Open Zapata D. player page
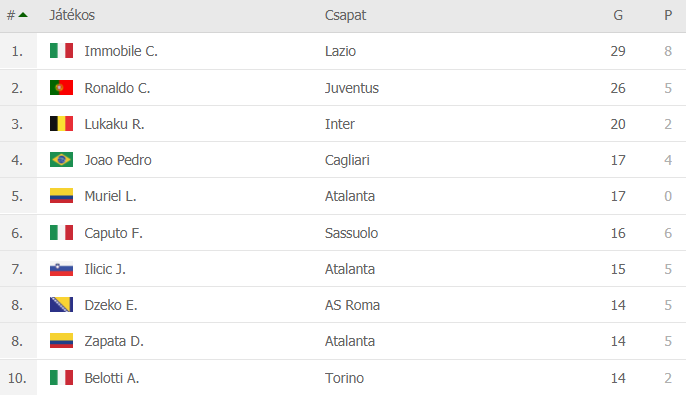This screenshot has width=686, height=395. pos(114,341)
